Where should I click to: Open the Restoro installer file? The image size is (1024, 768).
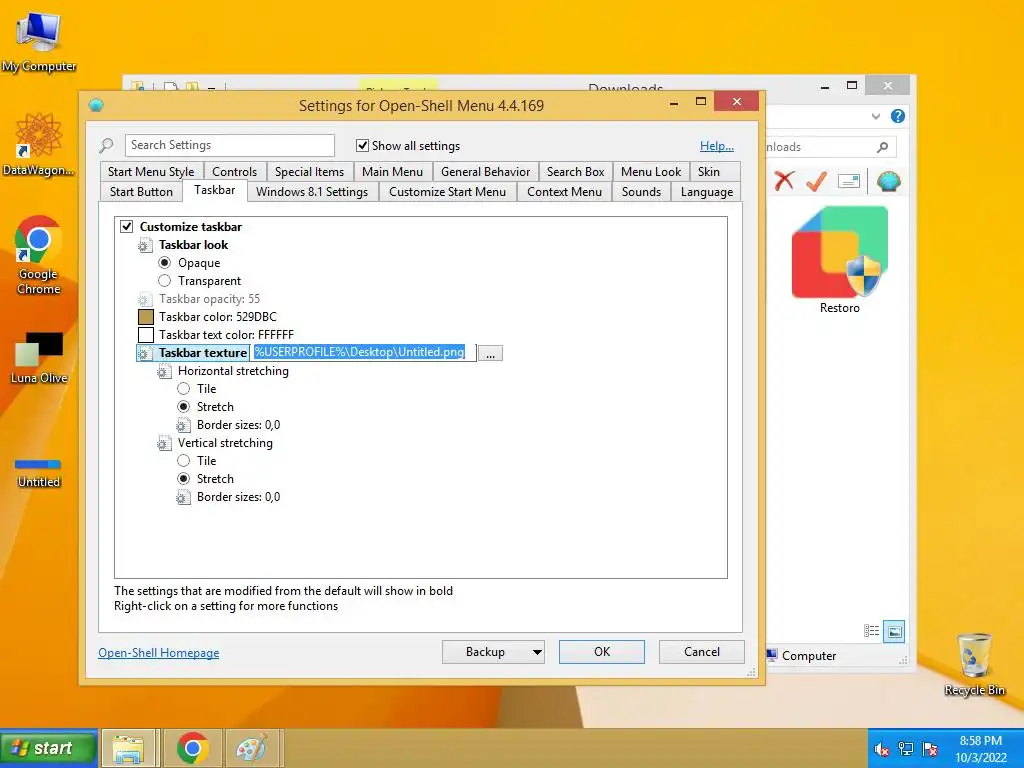(x=840, y=260)
